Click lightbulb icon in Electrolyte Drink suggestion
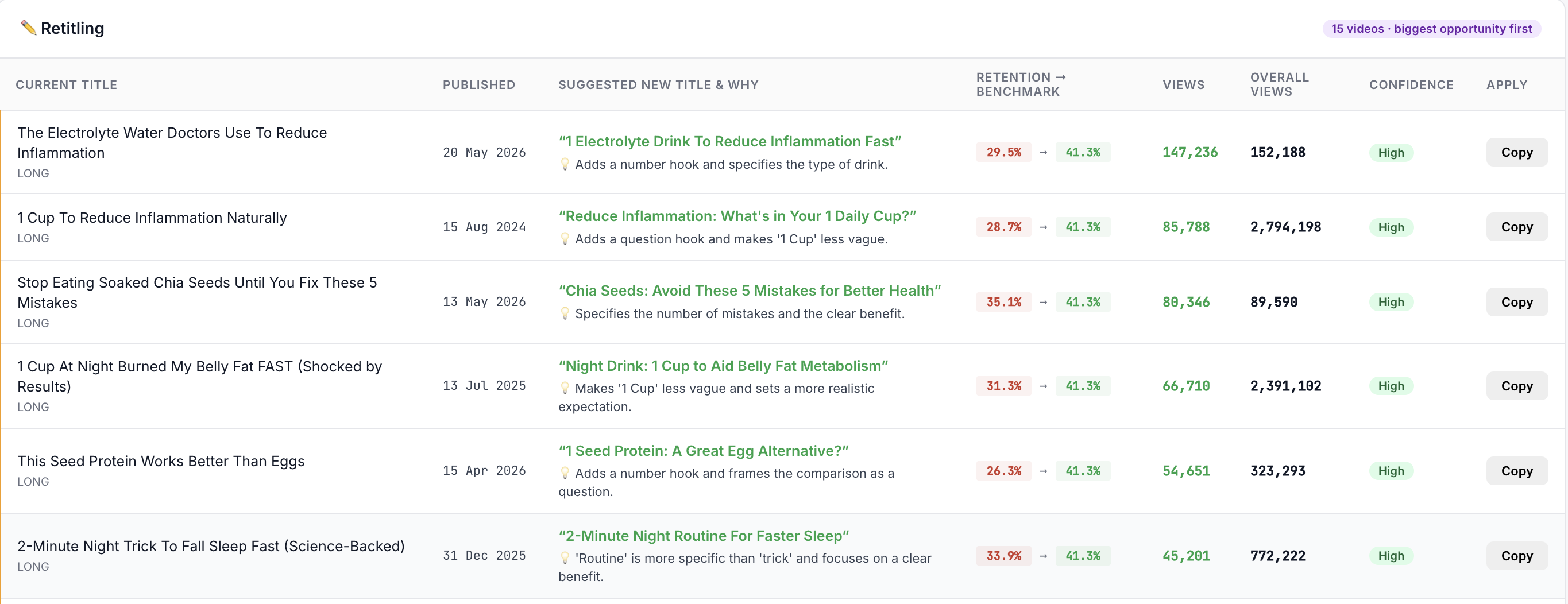 coord(565,164)
